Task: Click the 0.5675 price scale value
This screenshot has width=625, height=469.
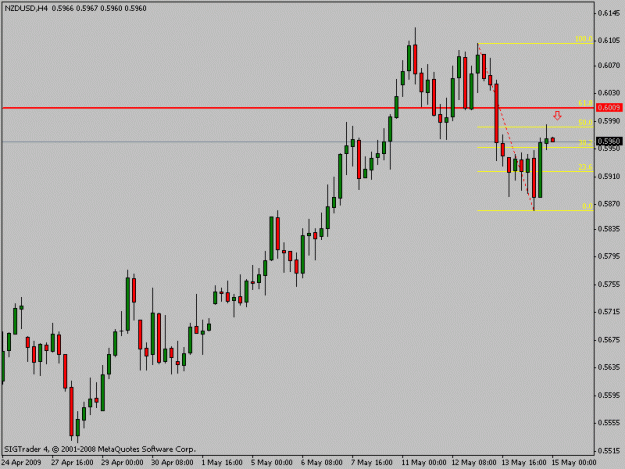Action: [x=609, y=339]
